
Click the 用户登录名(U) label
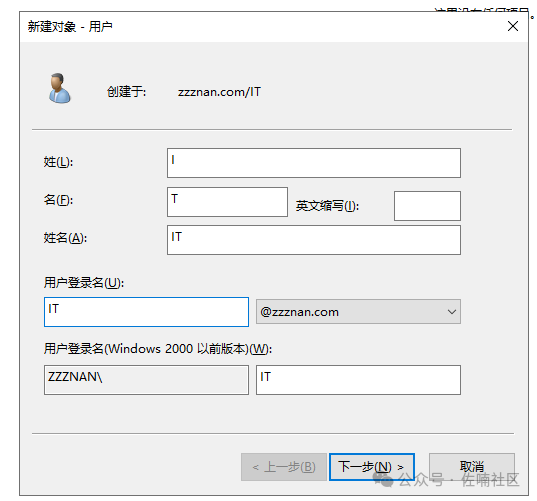pyautogui.click(x=84, y=283)
